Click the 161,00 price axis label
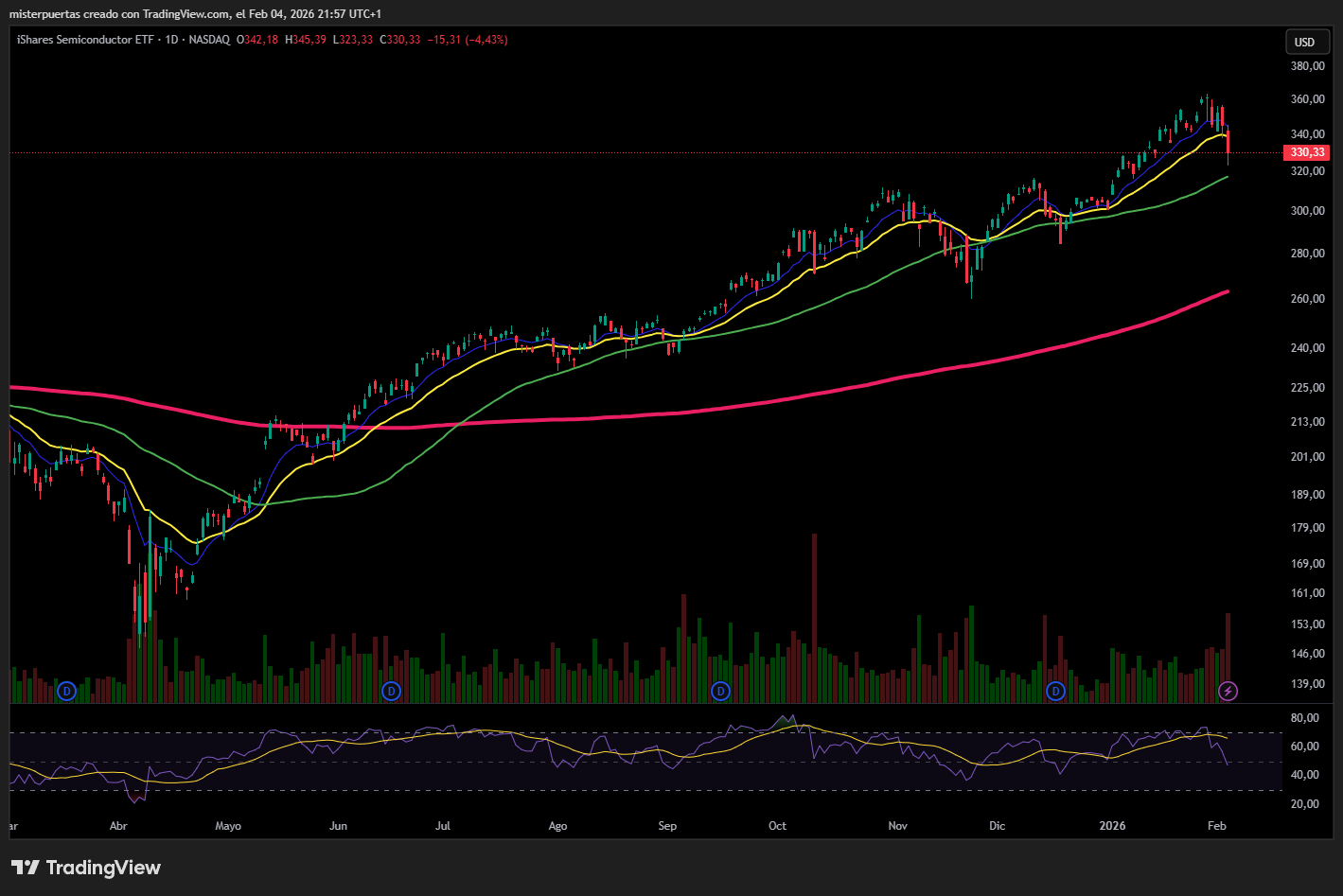 1307,593
